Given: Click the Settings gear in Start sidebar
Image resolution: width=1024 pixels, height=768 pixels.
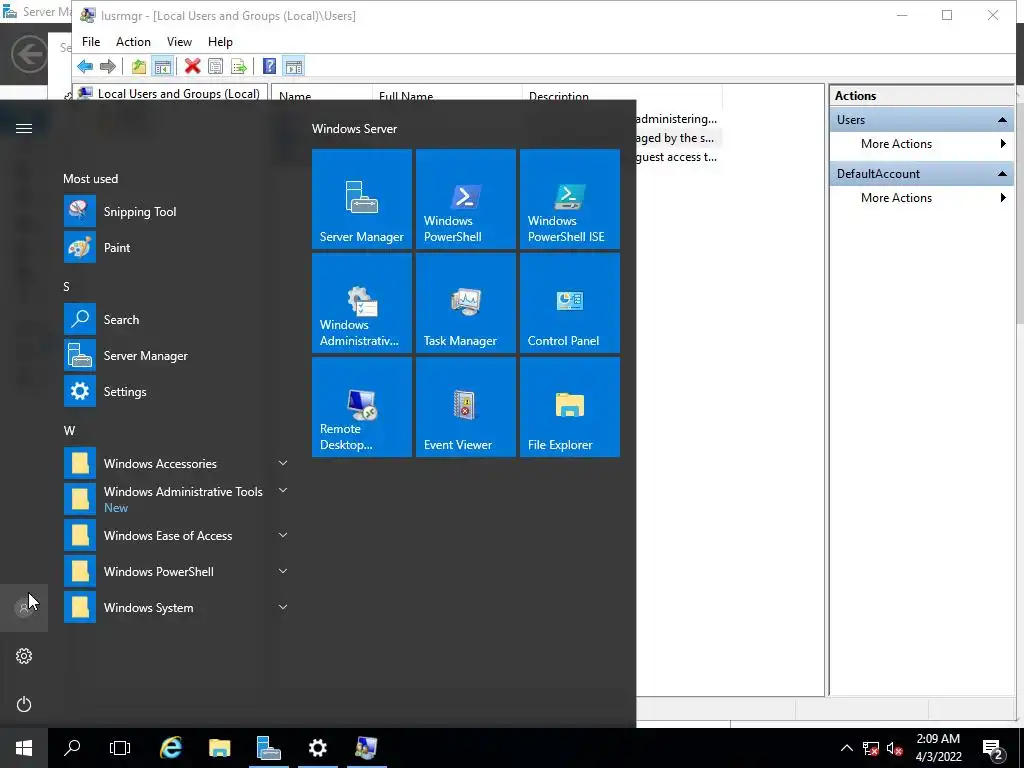Looking at the screenshot, I should (24, 656).
